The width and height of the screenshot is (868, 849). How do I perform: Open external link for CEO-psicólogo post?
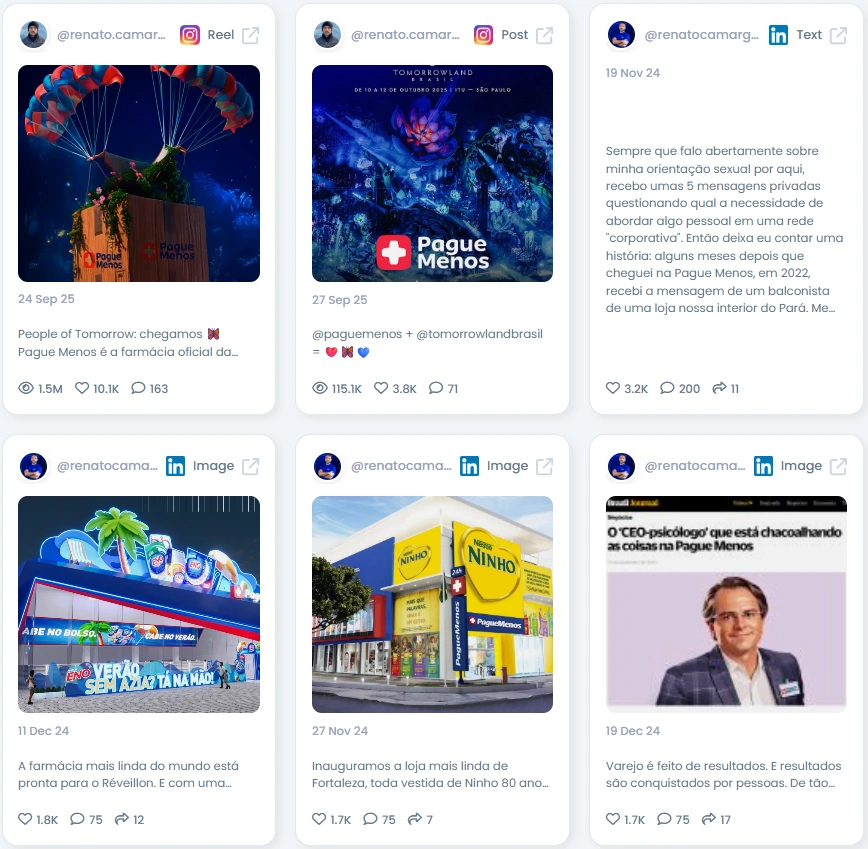tap(839, 467)
